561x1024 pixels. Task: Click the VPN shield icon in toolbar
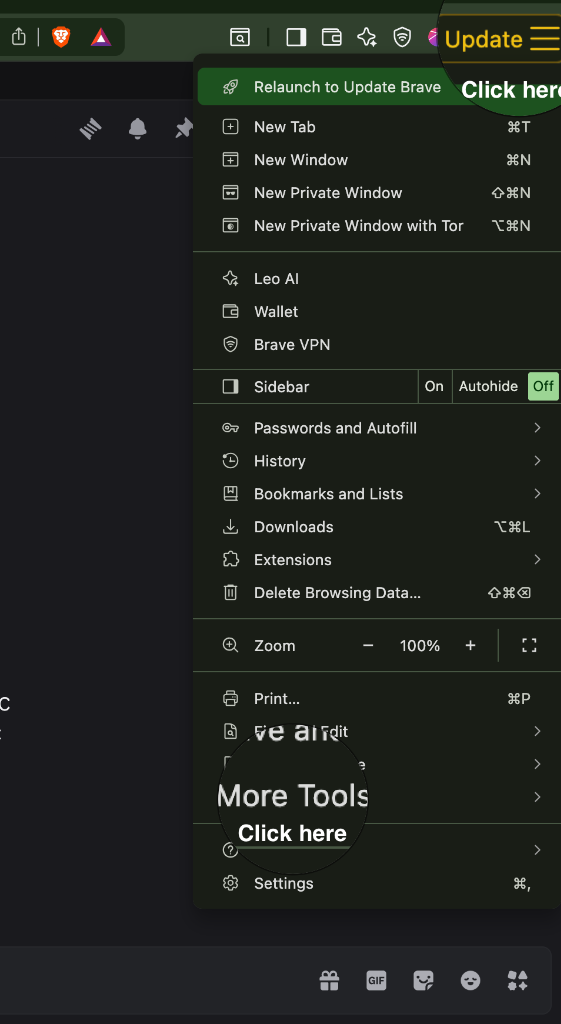click(x=402, y=38)
